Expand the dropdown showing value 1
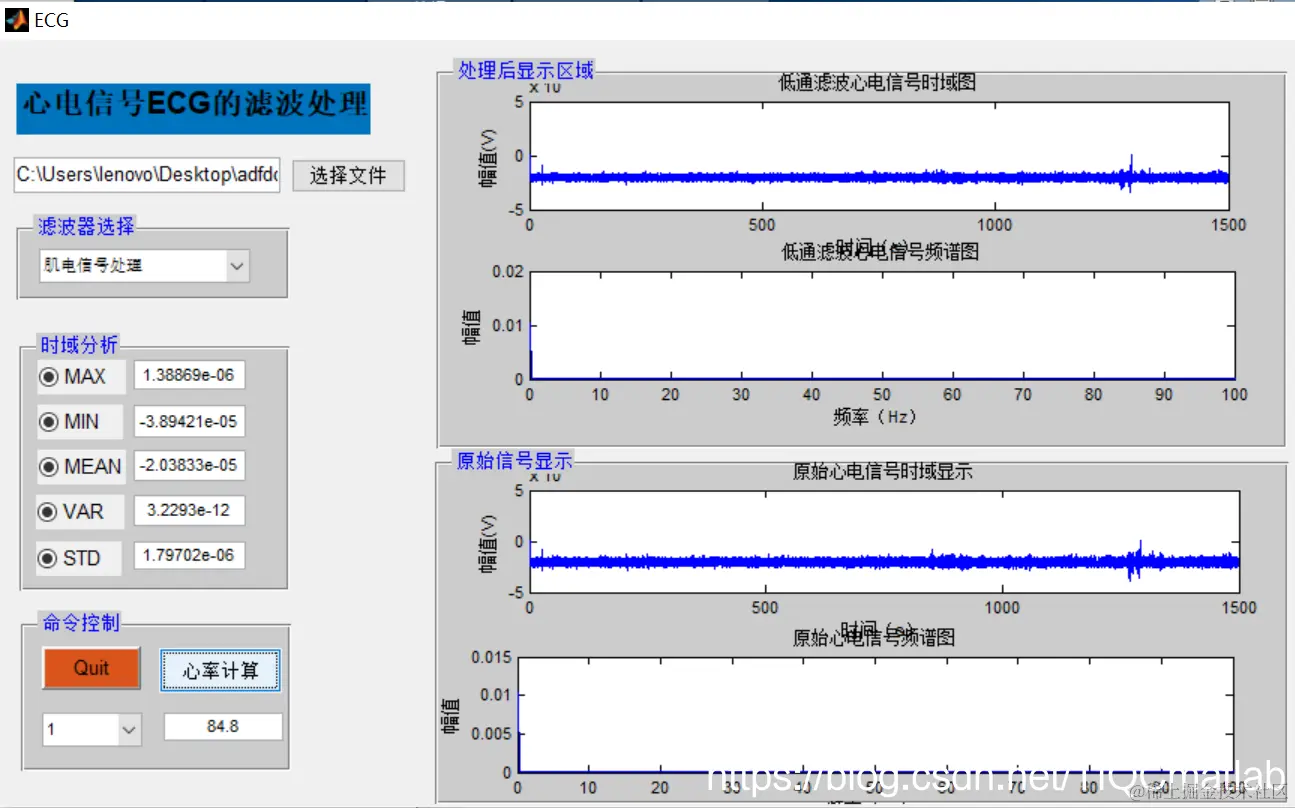This screenshot has width=1295, height=808. [92, 729]
